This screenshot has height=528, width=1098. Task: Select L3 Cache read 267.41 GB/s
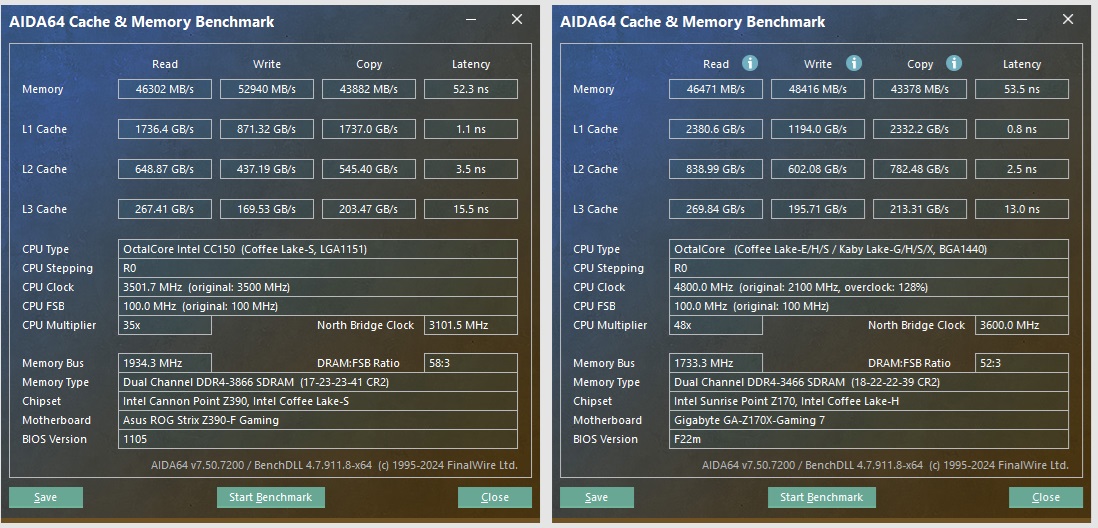pyautogui.click(x=165, y=209)
